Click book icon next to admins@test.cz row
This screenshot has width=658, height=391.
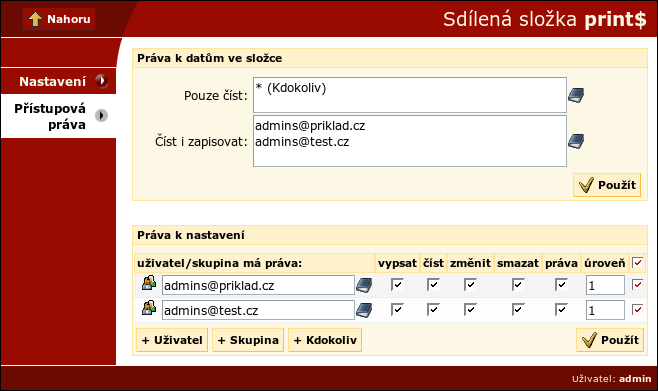364,310
